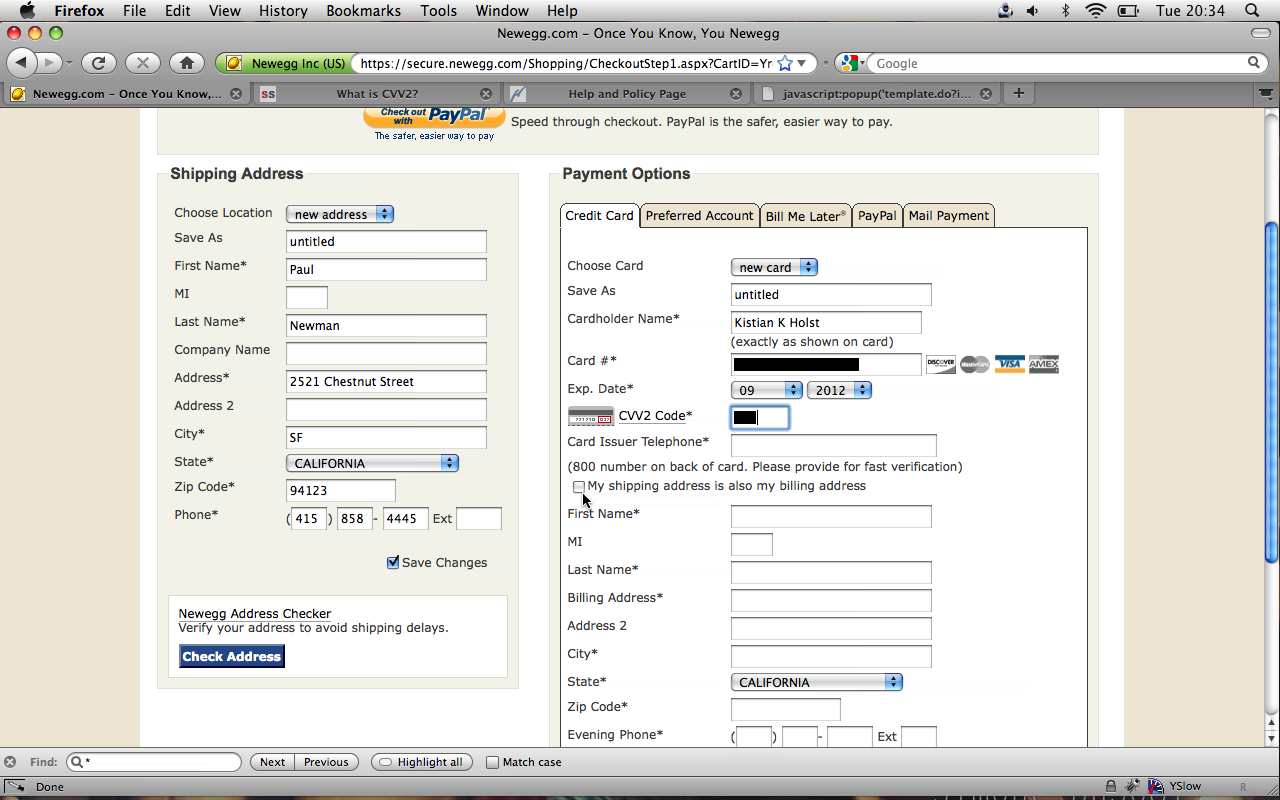This screenshot has height=800, width=1280.
Task: Check 'My shipping address is also my billing address'
Action: [x=578, y=486]
